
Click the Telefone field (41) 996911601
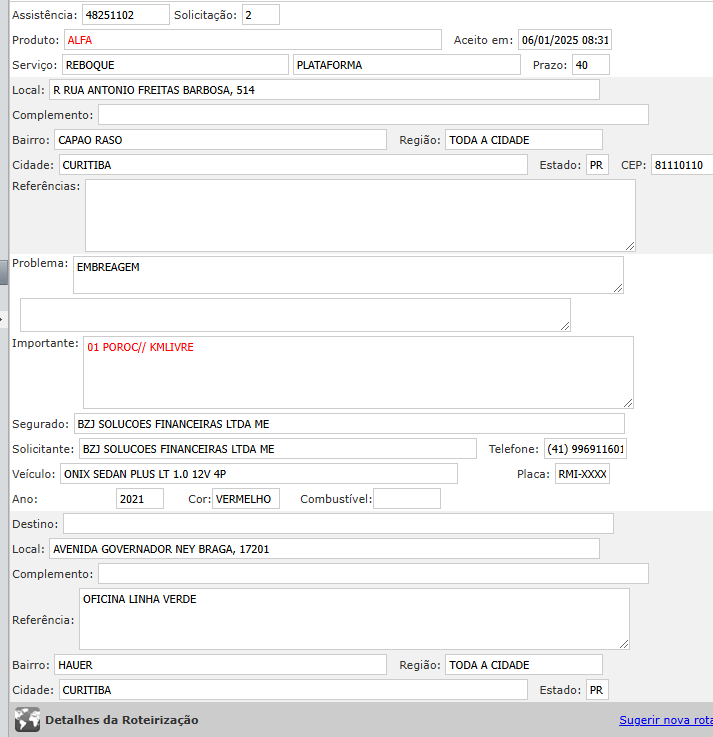(585, 448)
